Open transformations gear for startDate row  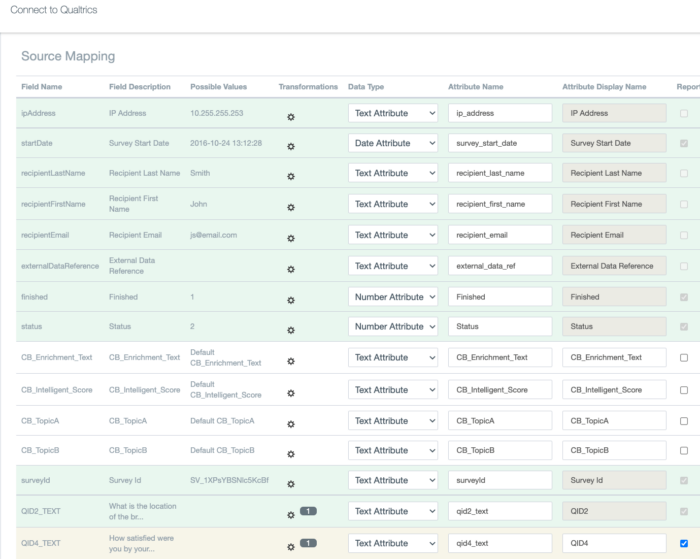pos(291,146)
